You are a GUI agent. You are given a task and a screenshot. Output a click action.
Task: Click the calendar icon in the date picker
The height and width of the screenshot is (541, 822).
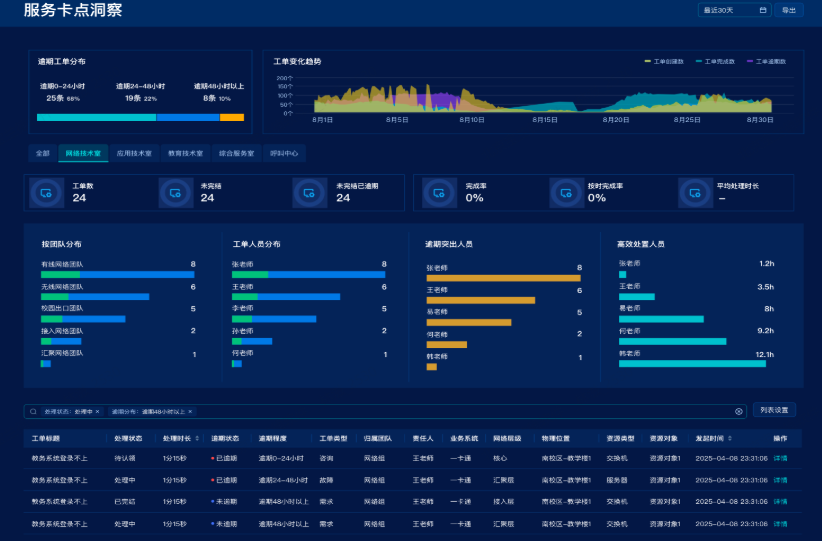coord(763,10)
